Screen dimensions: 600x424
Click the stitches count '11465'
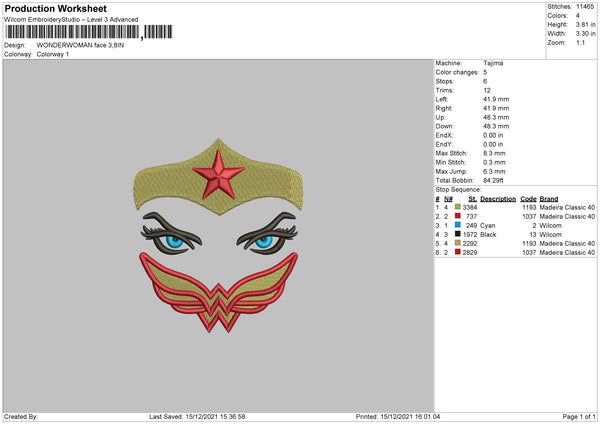click(585, 7)
